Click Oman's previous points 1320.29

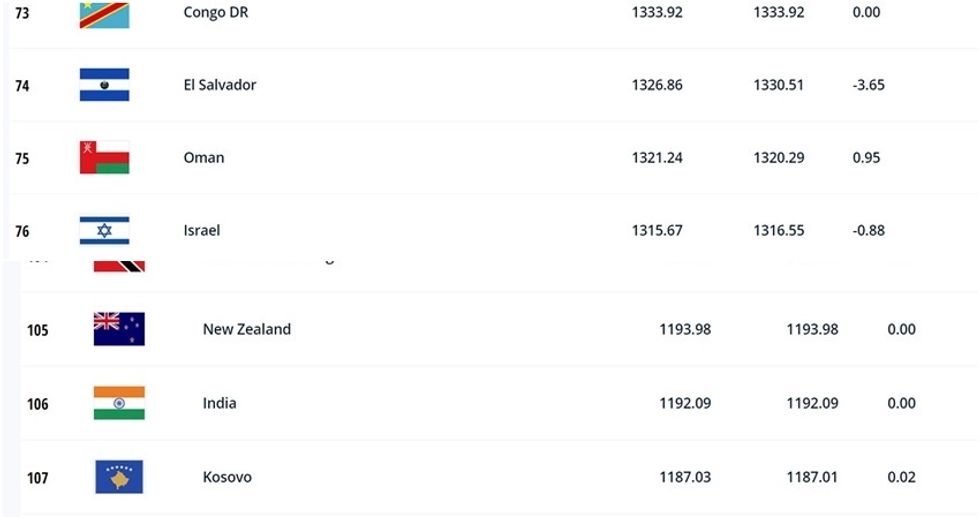779,158
